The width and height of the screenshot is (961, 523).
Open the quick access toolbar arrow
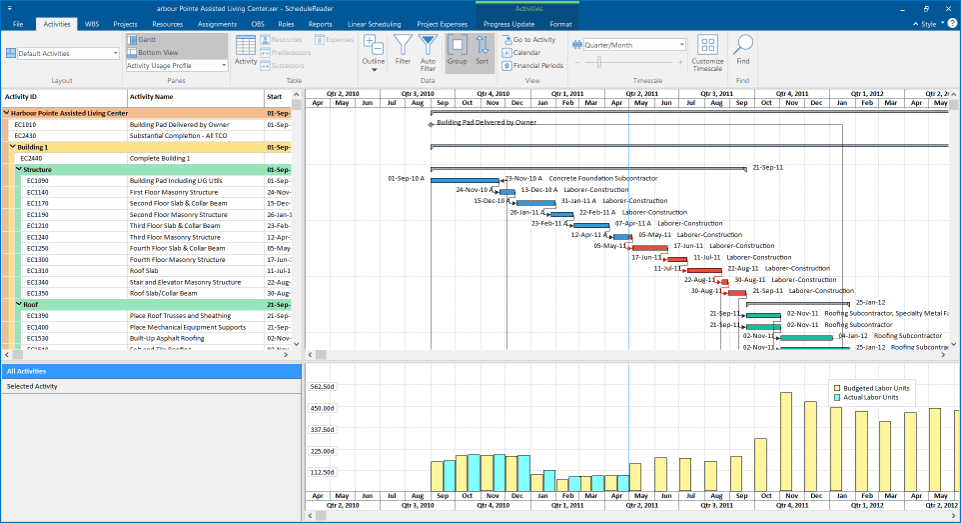9,9
